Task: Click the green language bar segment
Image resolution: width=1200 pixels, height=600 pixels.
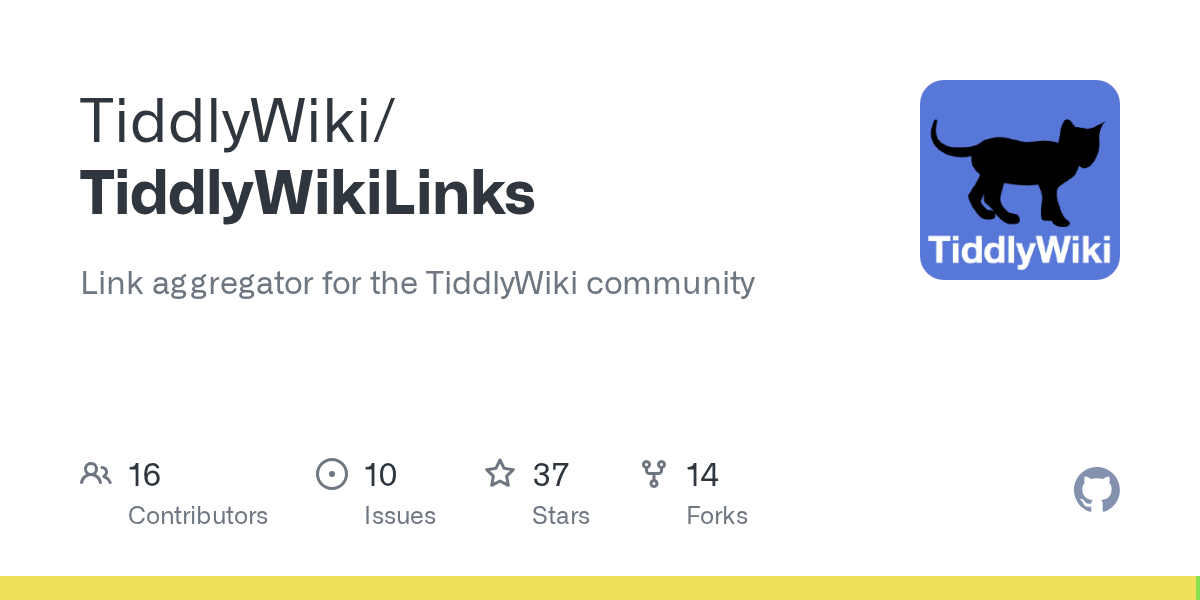Action: (x=1197, y=588)
